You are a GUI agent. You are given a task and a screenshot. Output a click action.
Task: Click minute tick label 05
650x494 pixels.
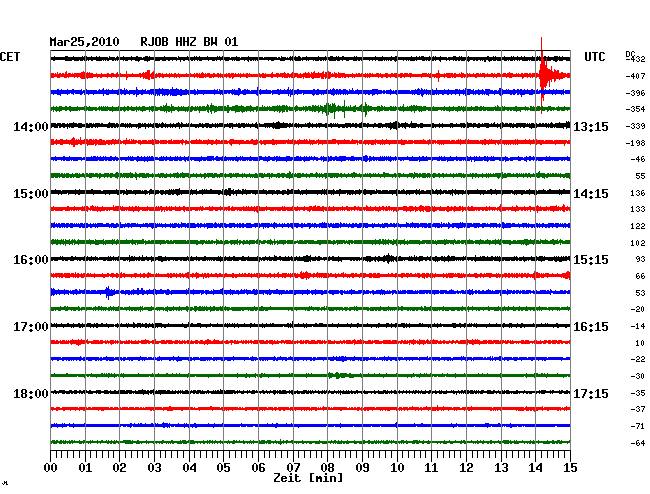tap(223, 468)
